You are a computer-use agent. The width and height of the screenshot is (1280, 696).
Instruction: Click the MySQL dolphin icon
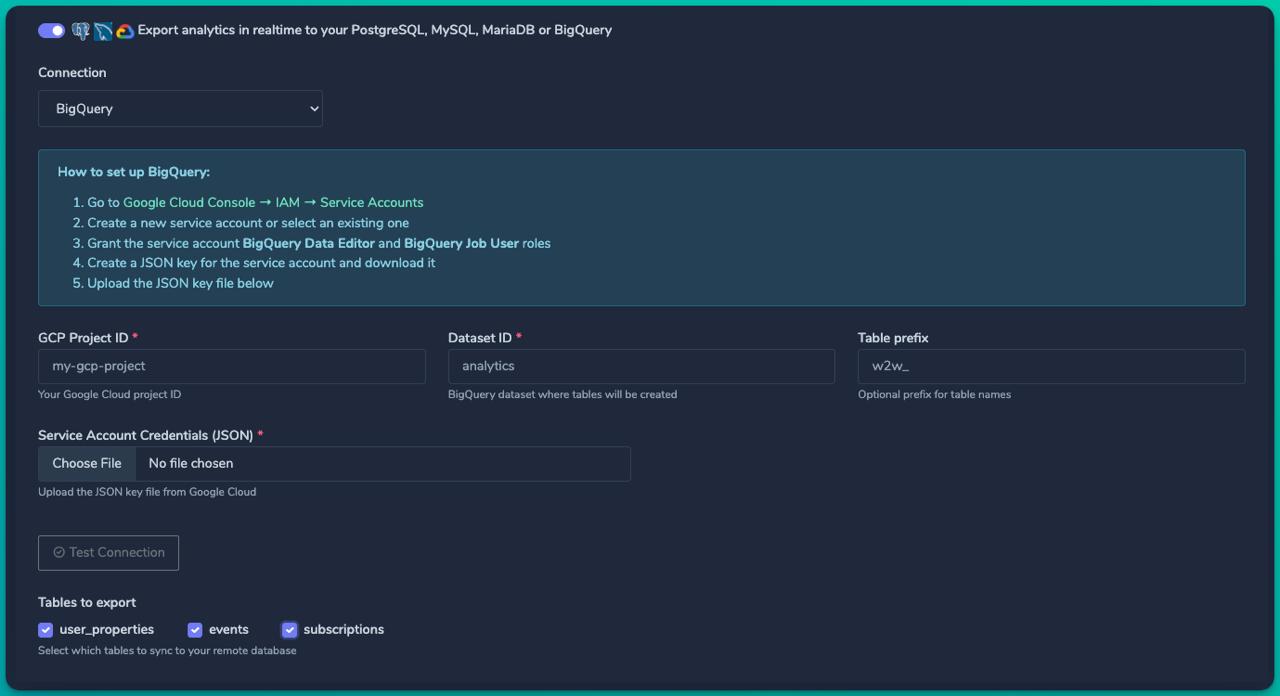click(103, 31)
